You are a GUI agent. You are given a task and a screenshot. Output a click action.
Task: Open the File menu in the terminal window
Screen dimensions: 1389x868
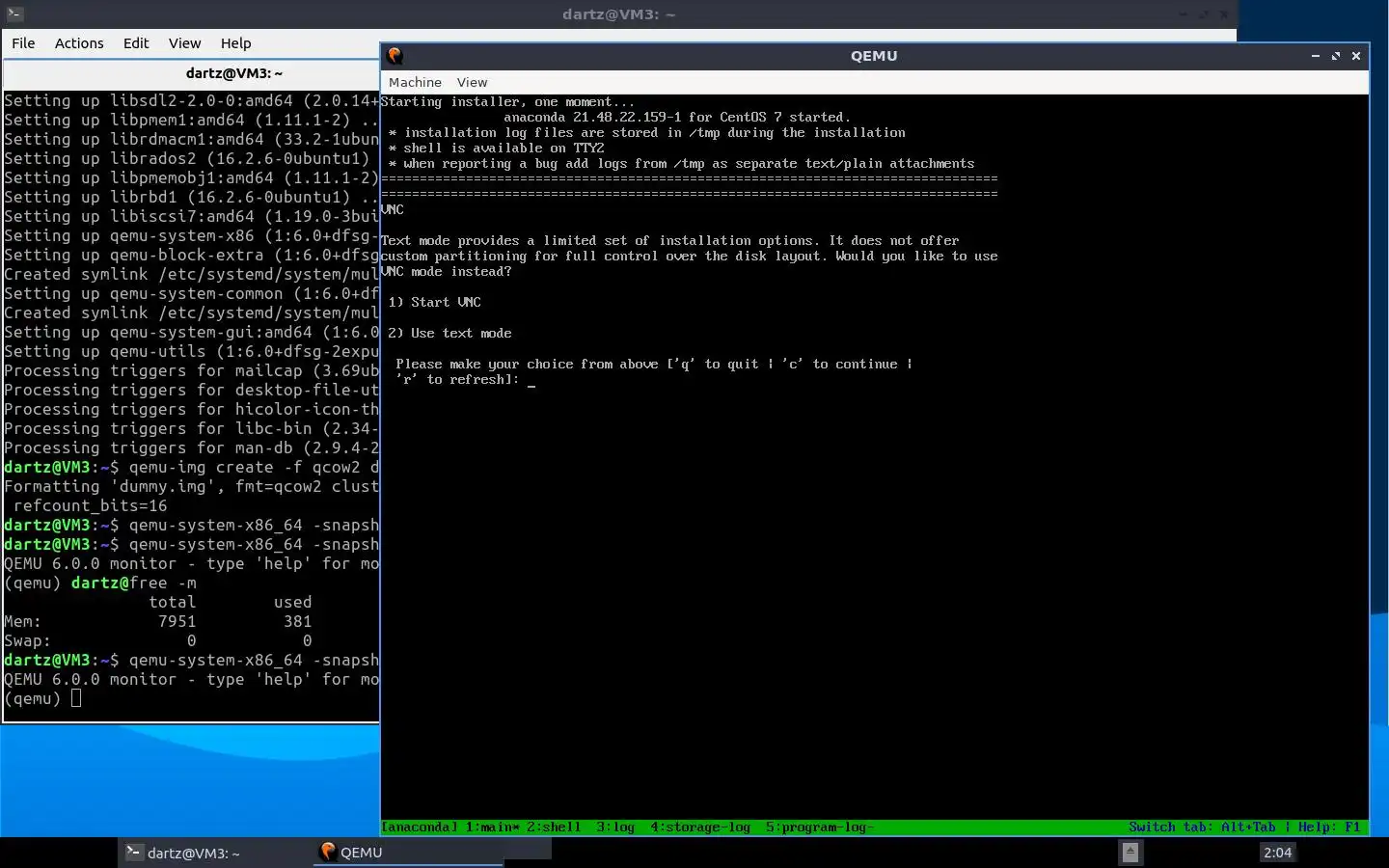[x=23, y=43]
